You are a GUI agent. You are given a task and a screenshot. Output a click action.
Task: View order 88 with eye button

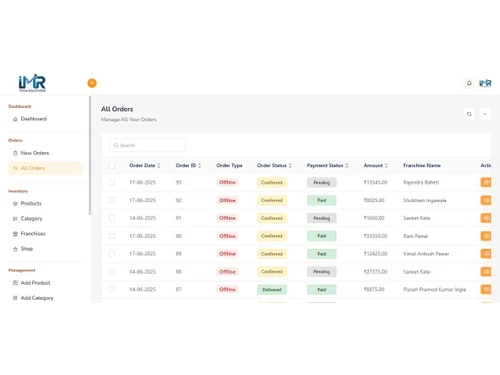486,272
